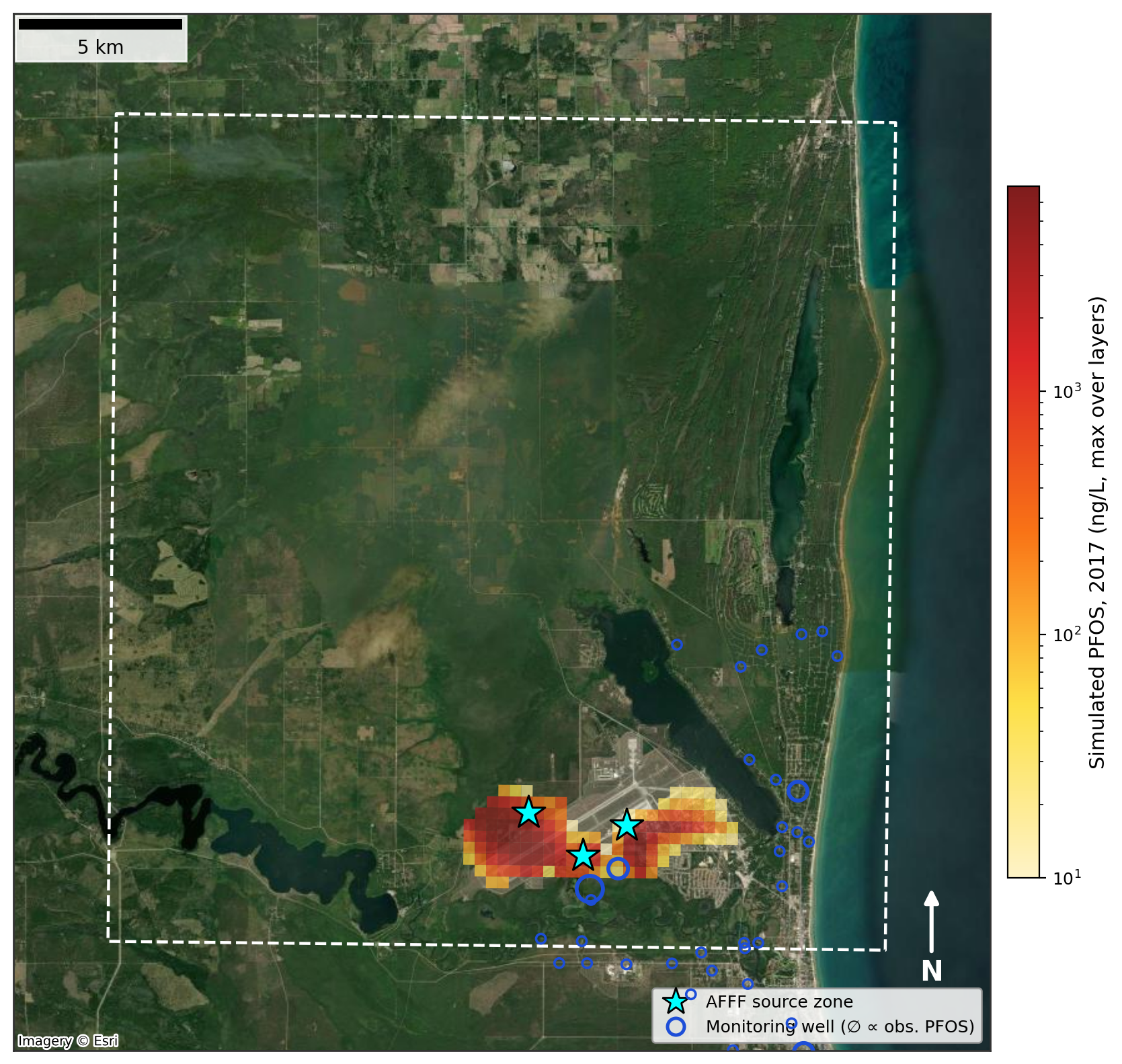Screen dimensions: 1122x1064
Task: Click 'AFFF source zone' legend text
Action: point(779,1001)
